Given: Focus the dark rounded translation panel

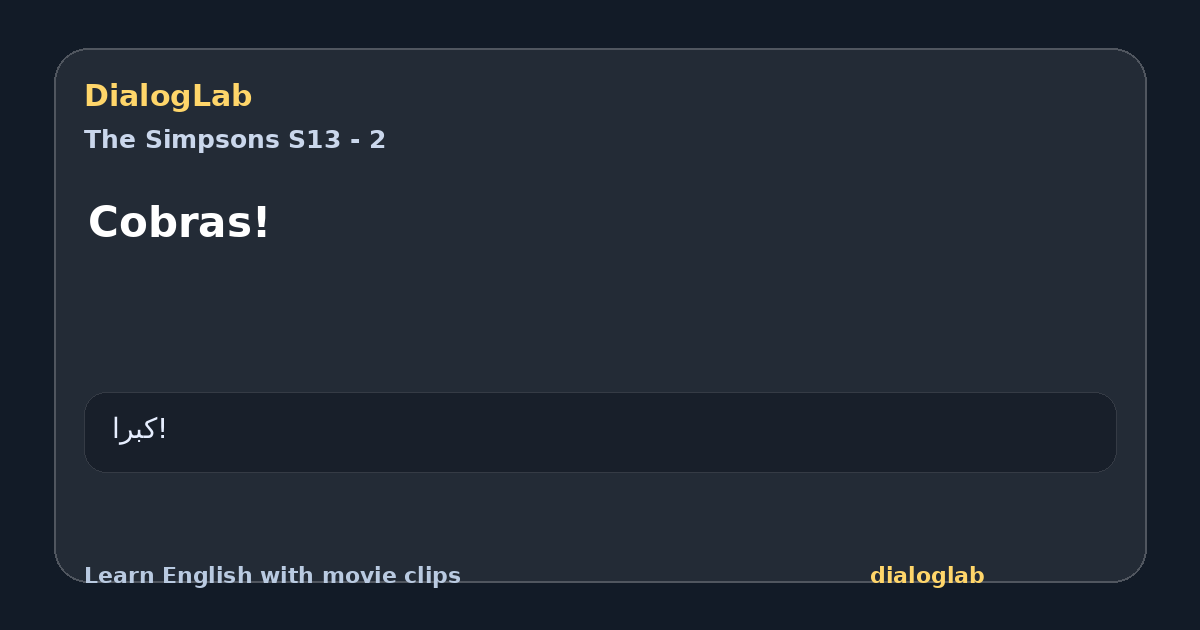Looking at the screenshot, I should pyautogui.click(x=600, y=432).
